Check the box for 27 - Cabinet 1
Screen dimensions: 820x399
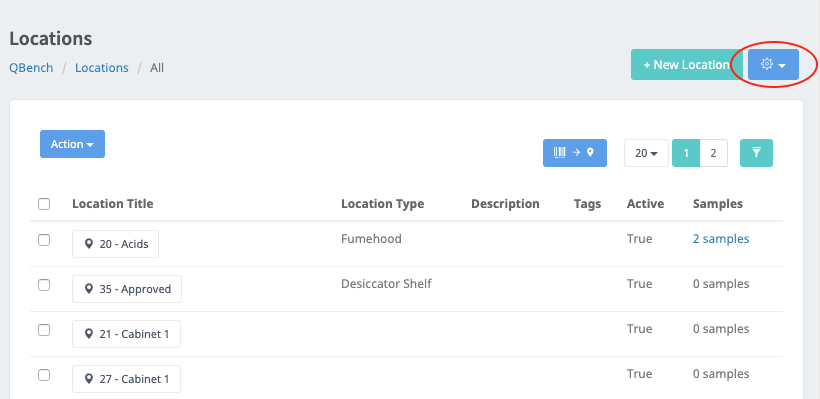(x=44, y=375)
